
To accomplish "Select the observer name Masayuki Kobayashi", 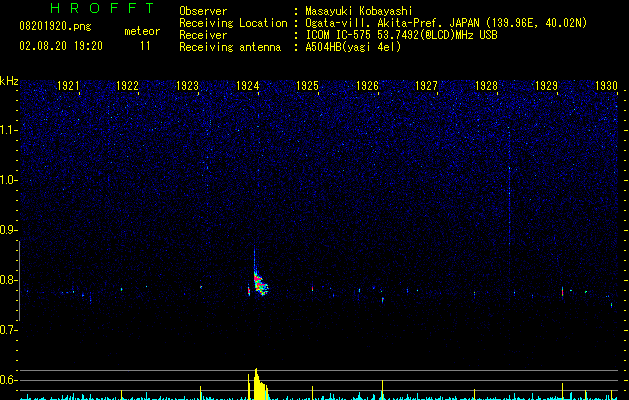I will click(x=359, y=11).
